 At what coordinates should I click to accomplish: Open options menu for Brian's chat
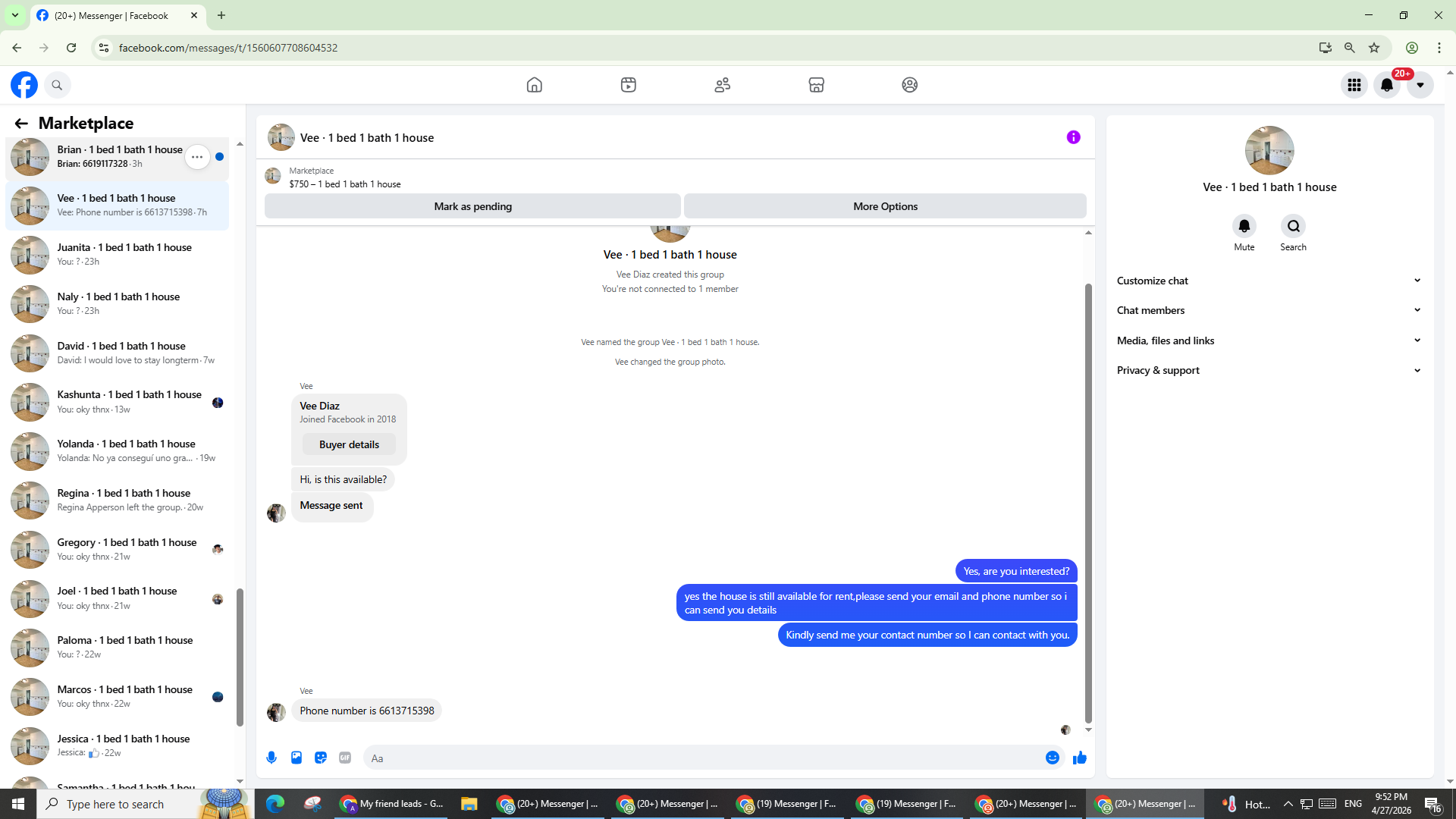[197, 157]
